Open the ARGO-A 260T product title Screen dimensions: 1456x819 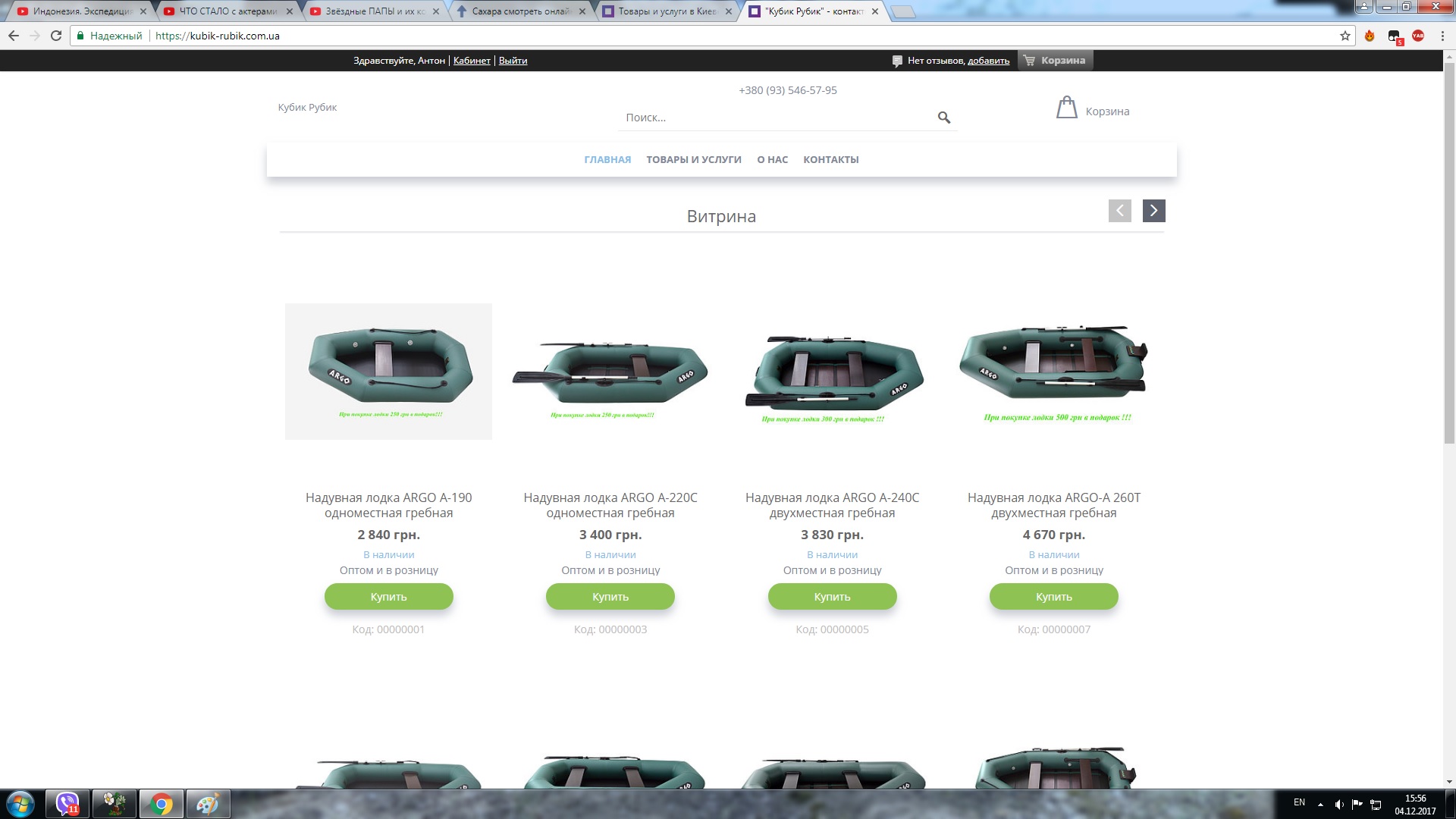(1054, 505)
